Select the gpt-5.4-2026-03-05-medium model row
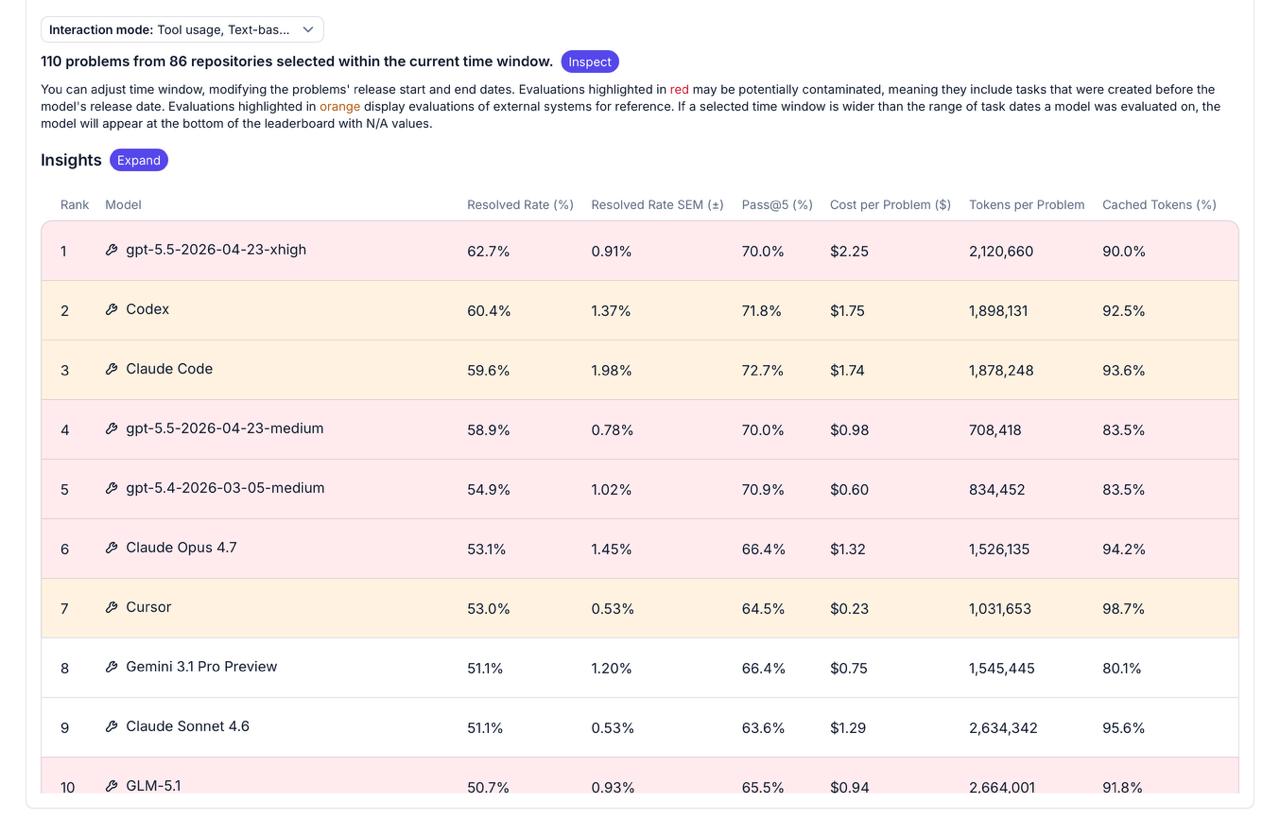The width and height of the screenshot is (1280, 820). click(640, 489)
